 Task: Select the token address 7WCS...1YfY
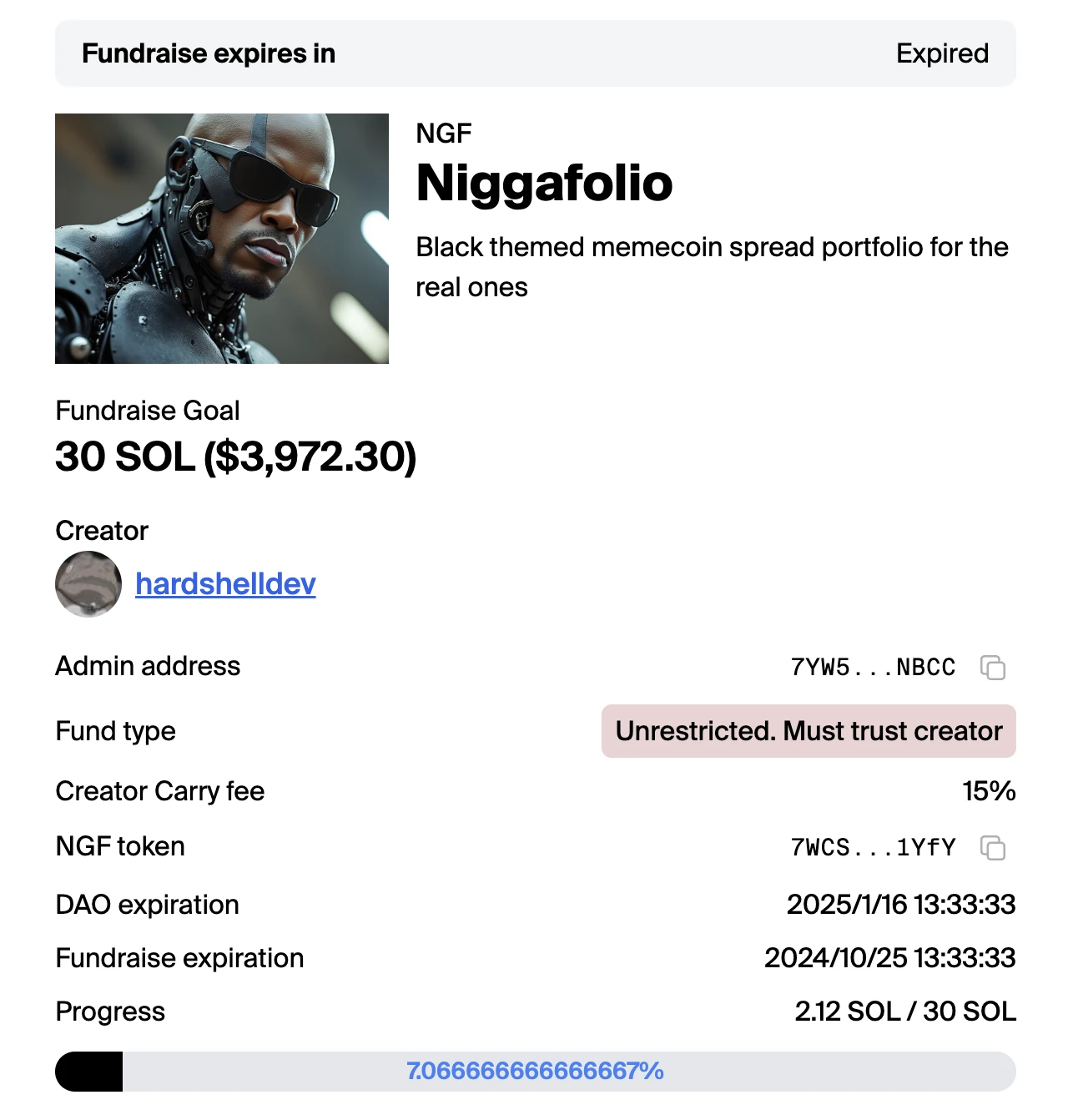tap(873, 848)
